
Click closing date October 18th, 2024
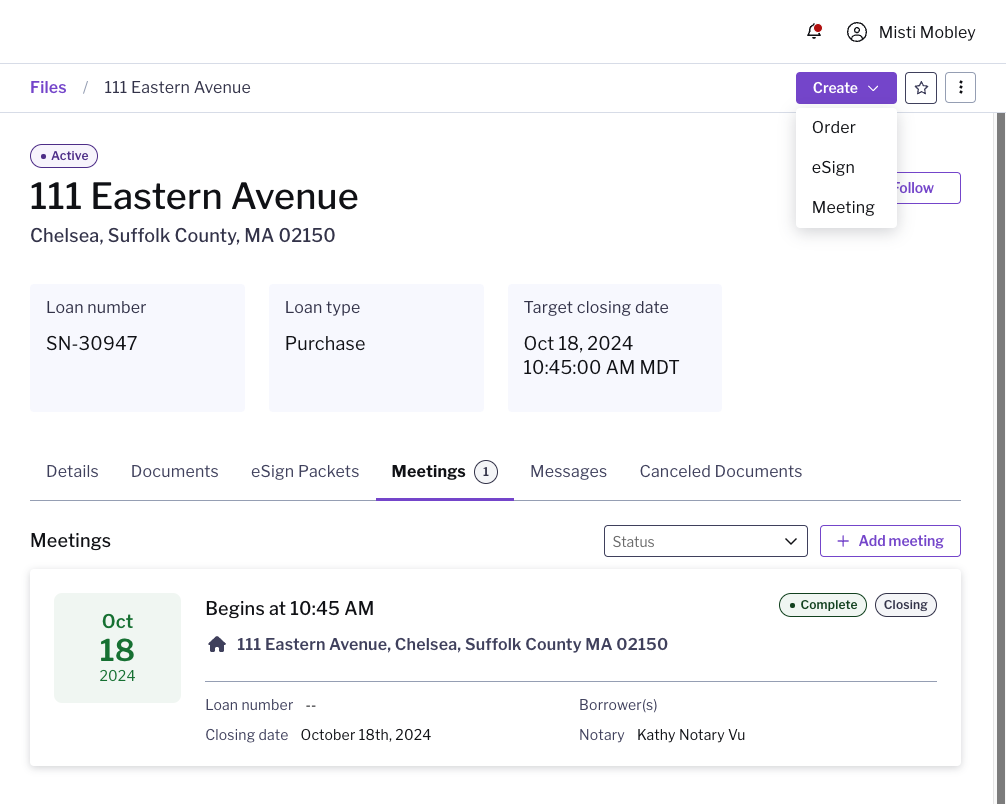pos(366,735)
